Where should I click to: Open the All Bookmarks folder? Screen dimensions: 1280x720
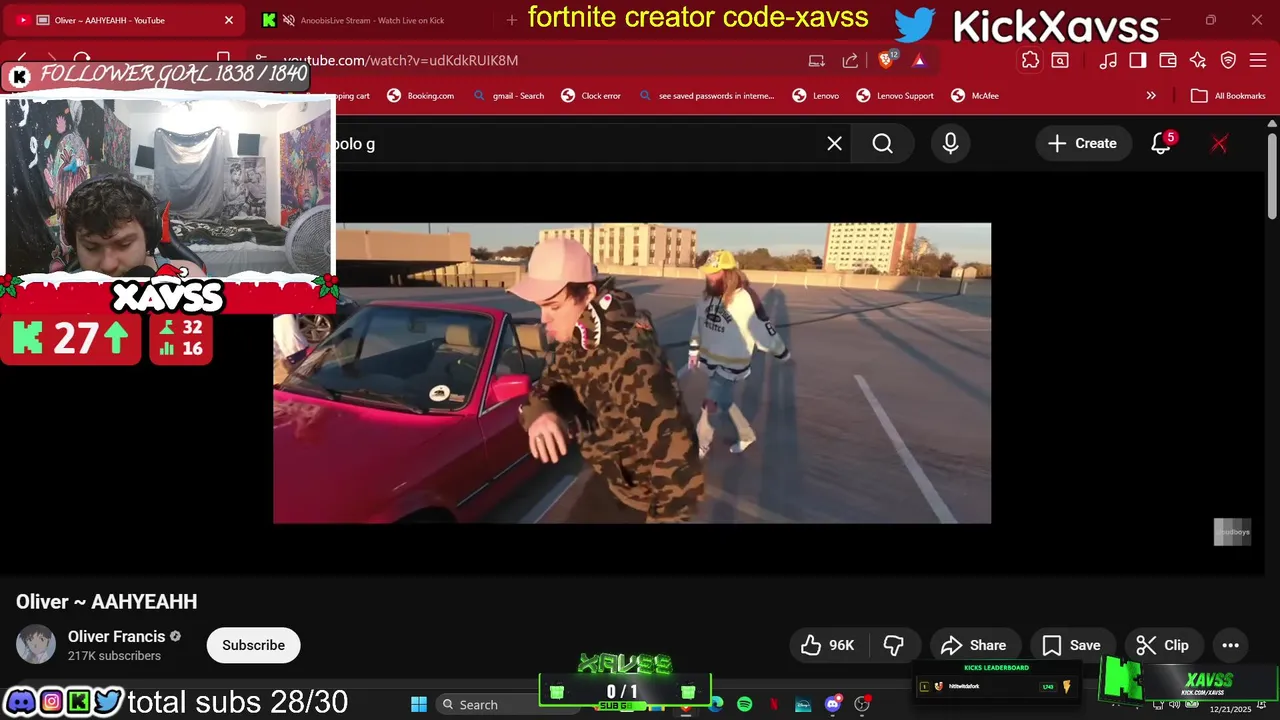coord(1228,96)
